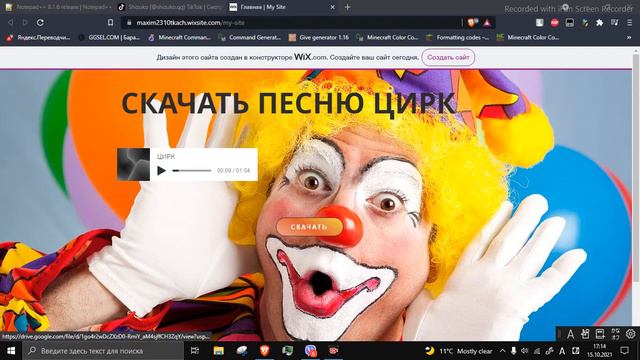The height and width of the screenshot is (360, 640).
Task: Open the browser hamburger menu
Action: pyautogui.click(x=629, y=23)
